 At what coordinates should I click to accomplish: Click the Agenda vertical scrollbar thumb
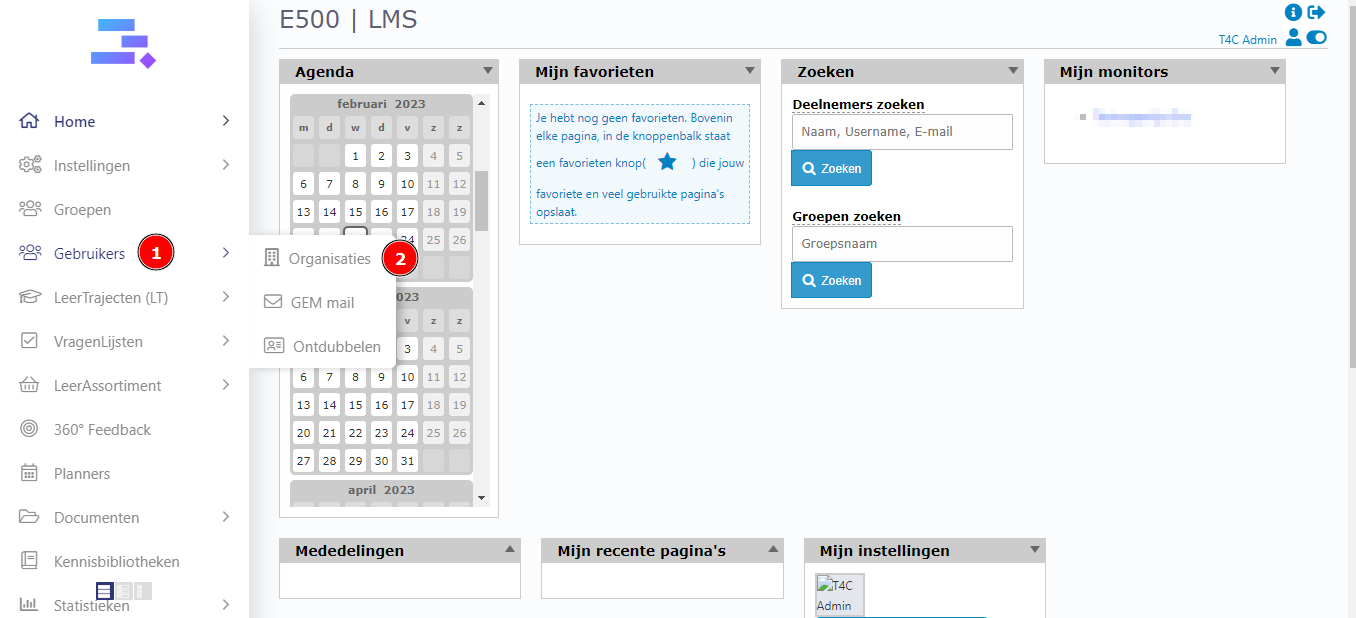click(481, 200)
